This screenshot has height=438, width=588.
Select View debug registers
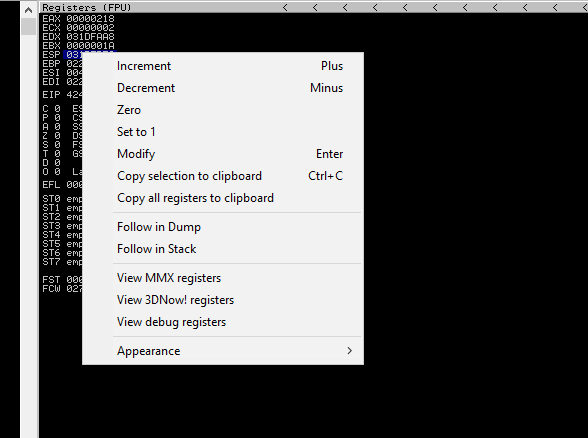(x=223, y=322)
